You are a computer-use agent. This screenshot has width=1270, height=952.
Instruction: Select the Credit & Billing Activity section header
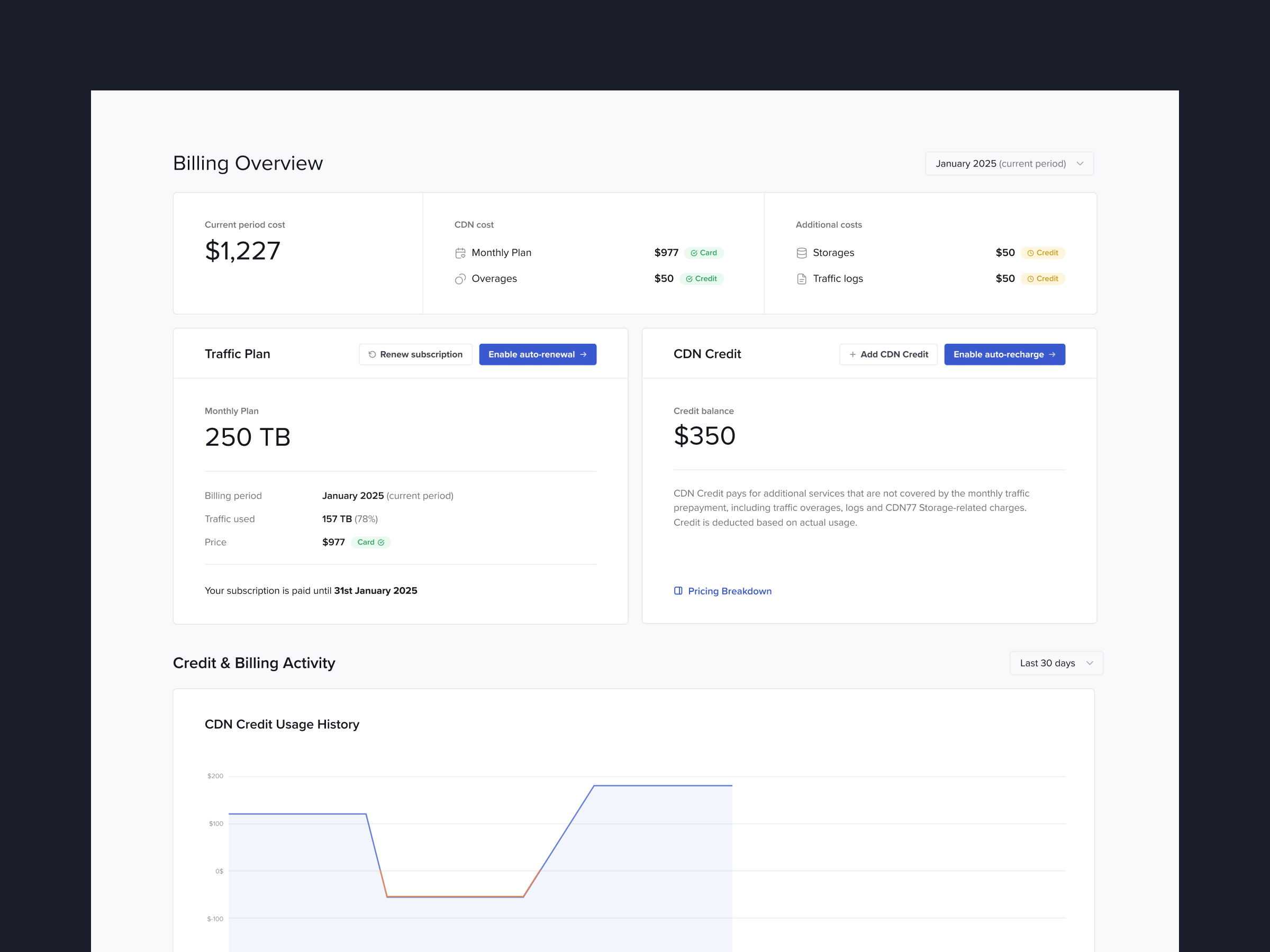(x=254, y=663)
